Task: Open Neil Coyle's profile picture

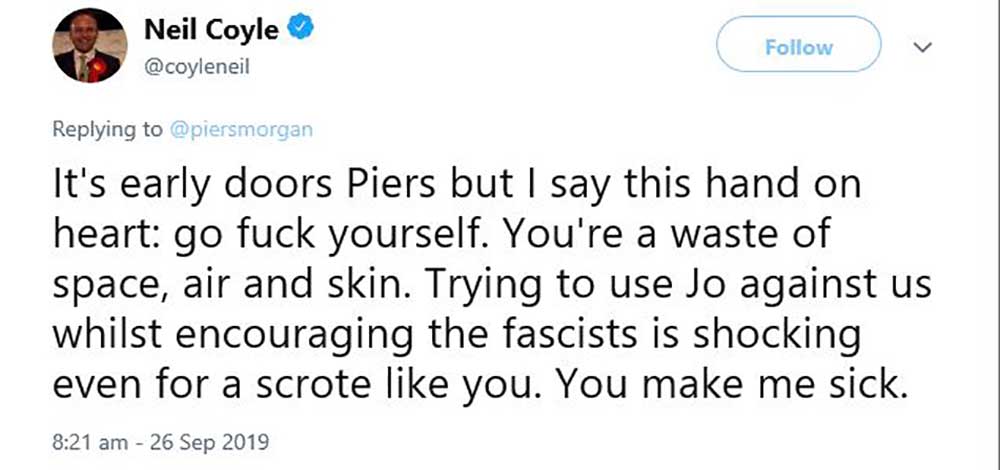Action: [x=89, y=45]
